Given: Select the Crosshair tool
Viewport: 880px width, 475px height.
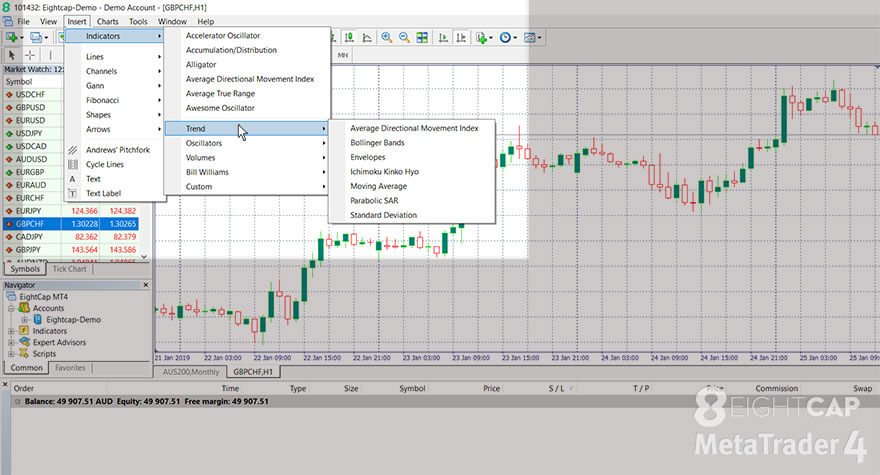Looking at the screenshot, I should click(30, 55).
